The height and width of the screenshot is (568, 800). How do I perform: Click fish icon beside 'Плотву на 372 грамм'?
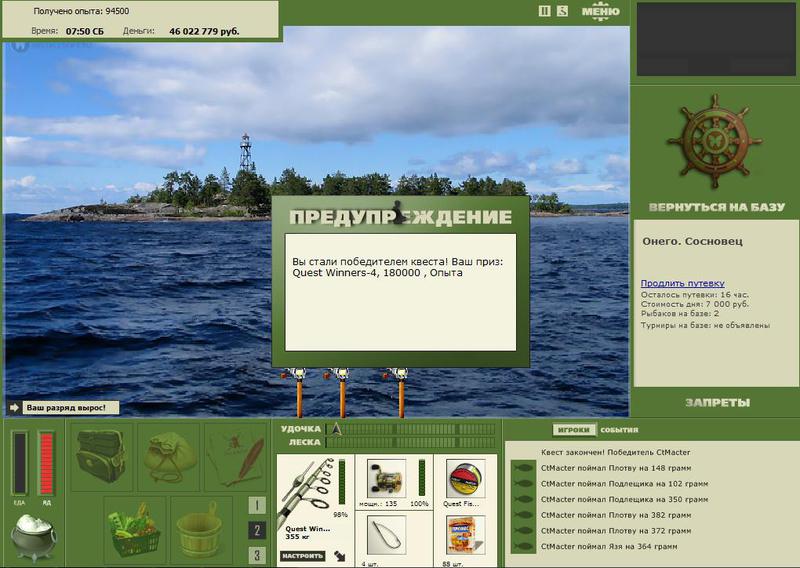point(522,531)
